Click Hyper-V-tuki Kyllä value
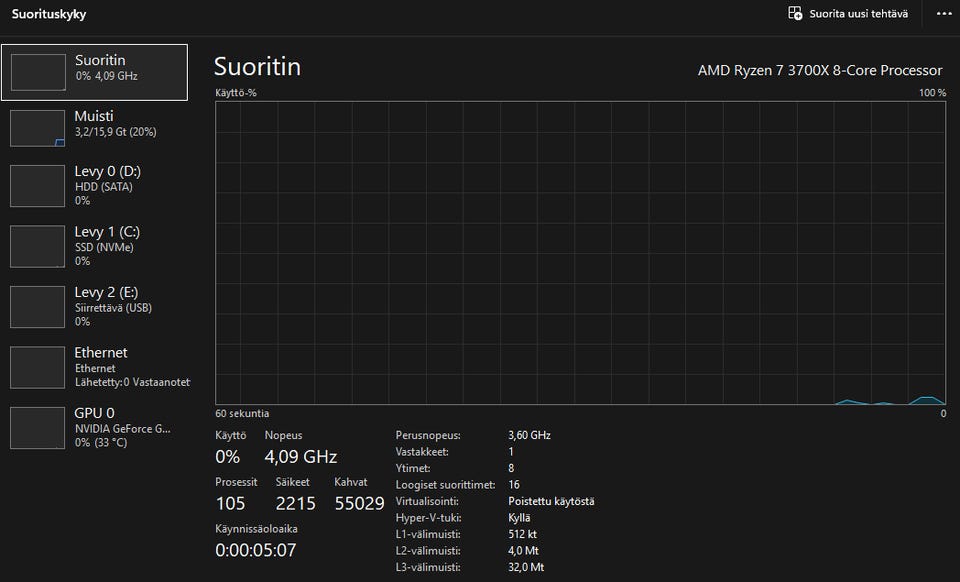The height and width of the screenshot is (582, 960). click(x=519, y=518)
